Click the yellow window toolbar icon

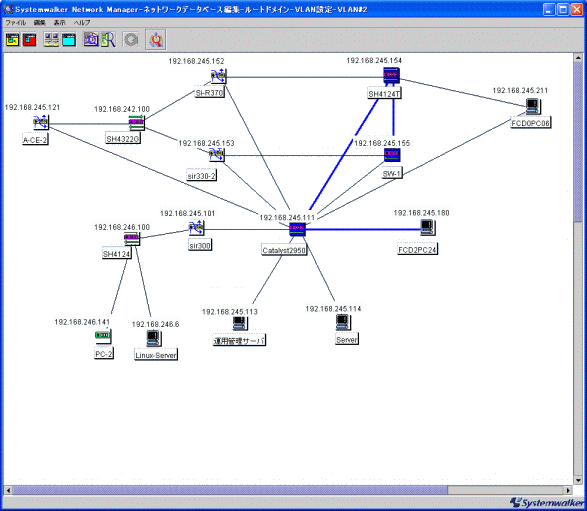(x=12, y=40)
